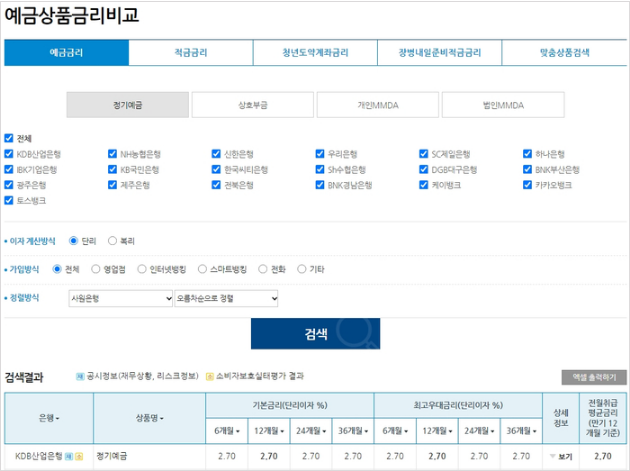Screen dimensions: 630x471
Task: Expand 보기 details for KDB산업은행
Action: (x=562, y=457)
